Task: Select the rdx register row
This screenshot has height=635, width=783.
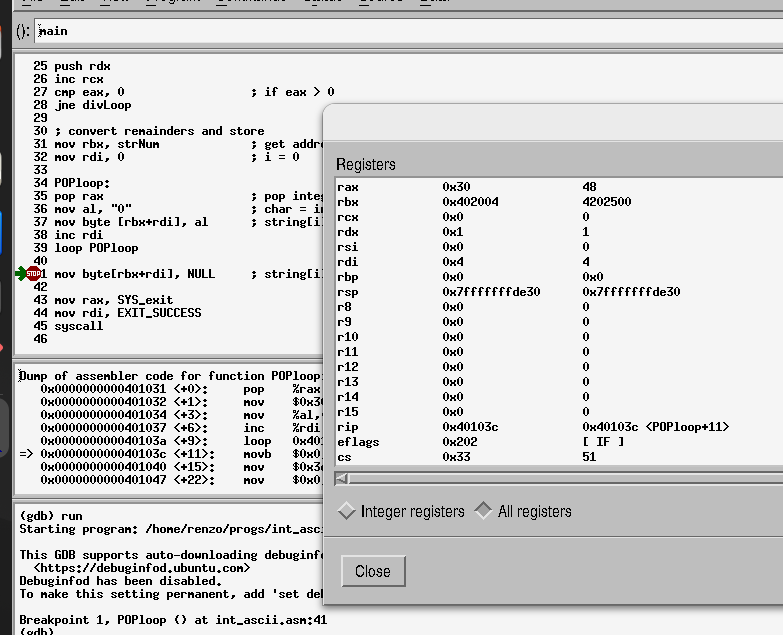Action: [x=559, y=232]
